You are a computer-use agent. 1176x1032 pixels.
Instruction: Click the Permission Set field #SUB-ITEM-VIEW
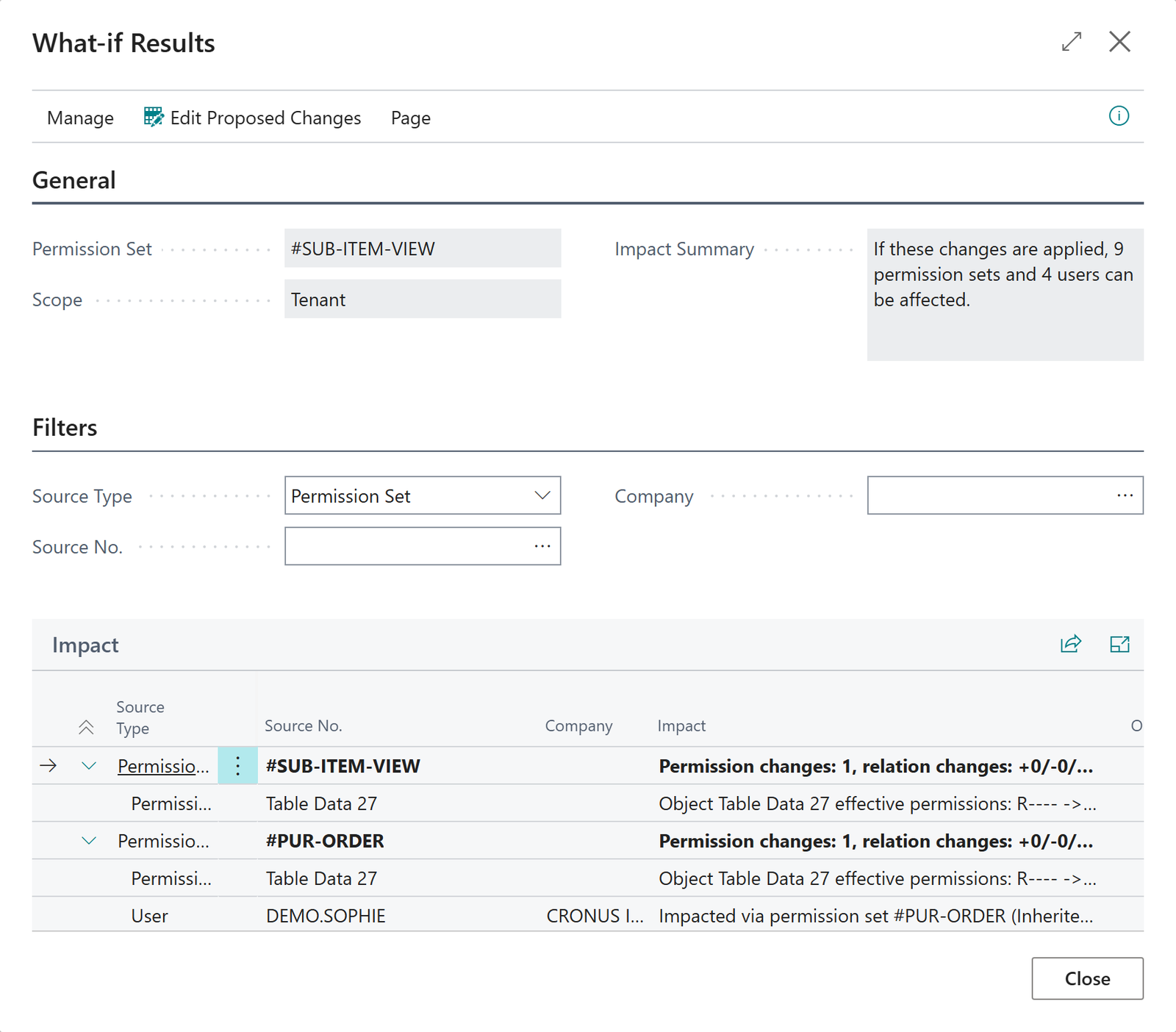[x=423, y=248]
